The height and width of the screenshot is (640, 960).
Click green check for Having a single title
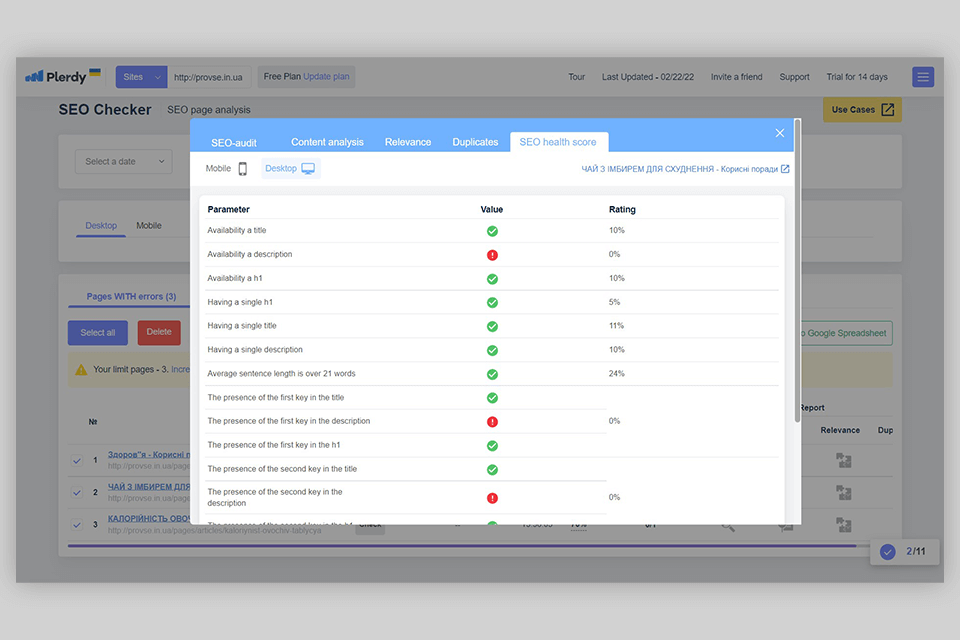point(492,326)
